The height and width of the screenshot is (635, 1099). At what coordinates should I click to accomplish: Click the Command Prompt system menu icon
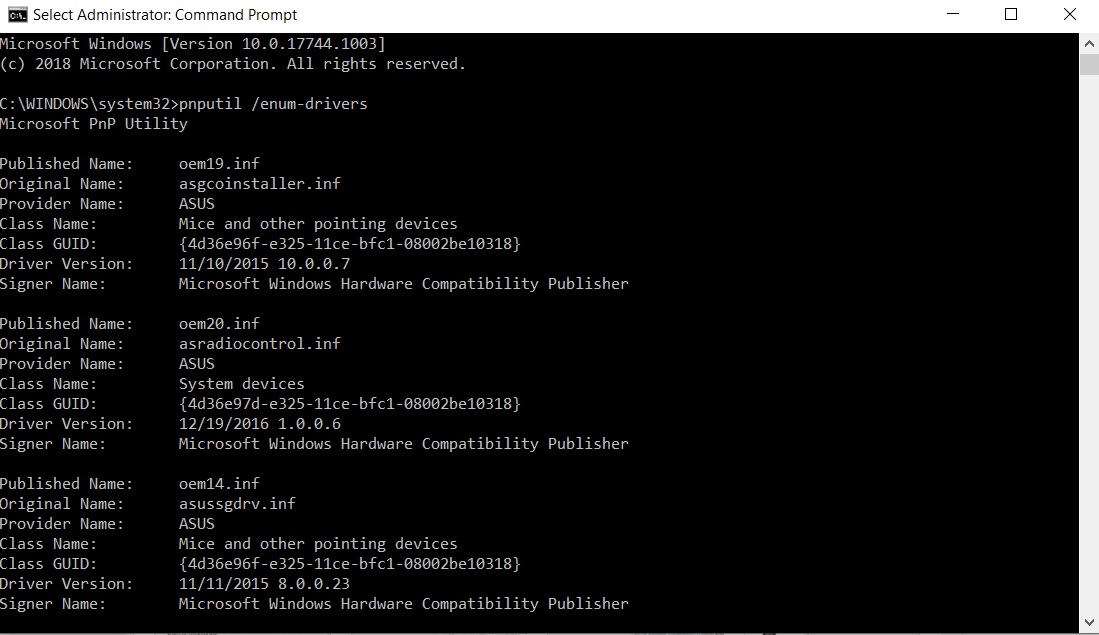[x=18, y=15]
